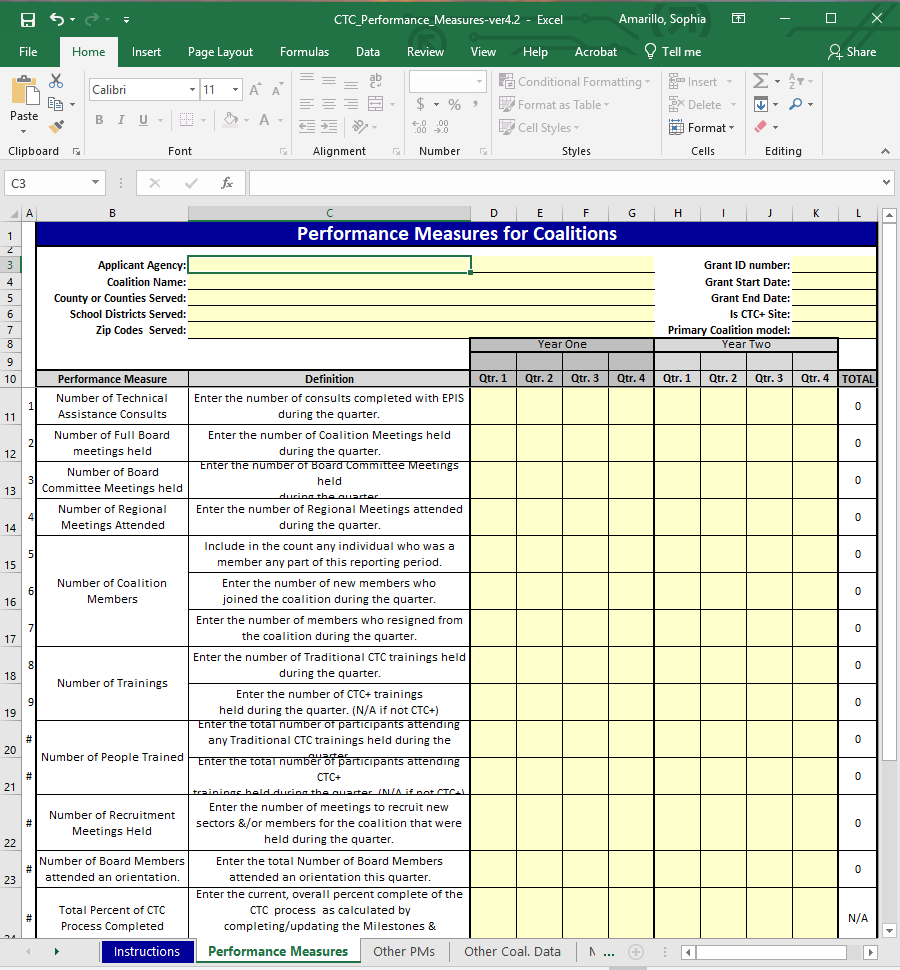Click the Percent Style icon
900x970 pixels.
455,105
